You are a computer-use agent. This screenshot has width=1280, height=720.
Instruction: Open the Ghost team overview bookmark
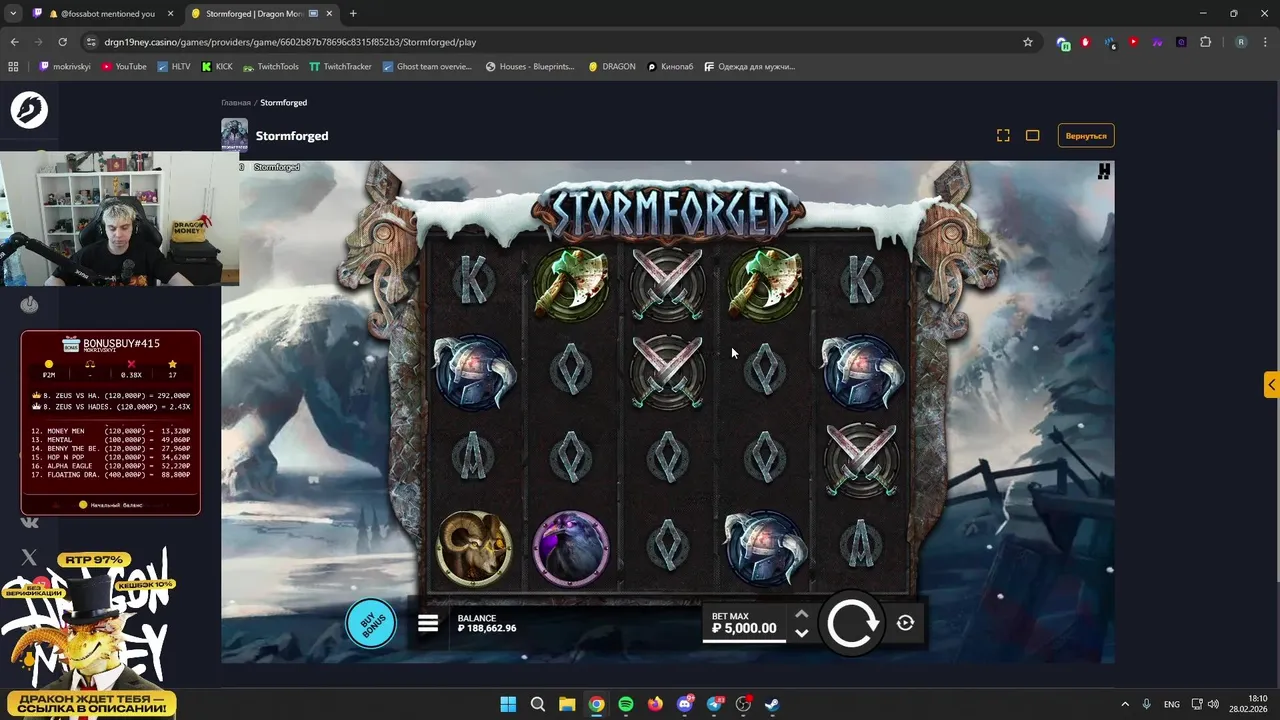tap(426, 66)
